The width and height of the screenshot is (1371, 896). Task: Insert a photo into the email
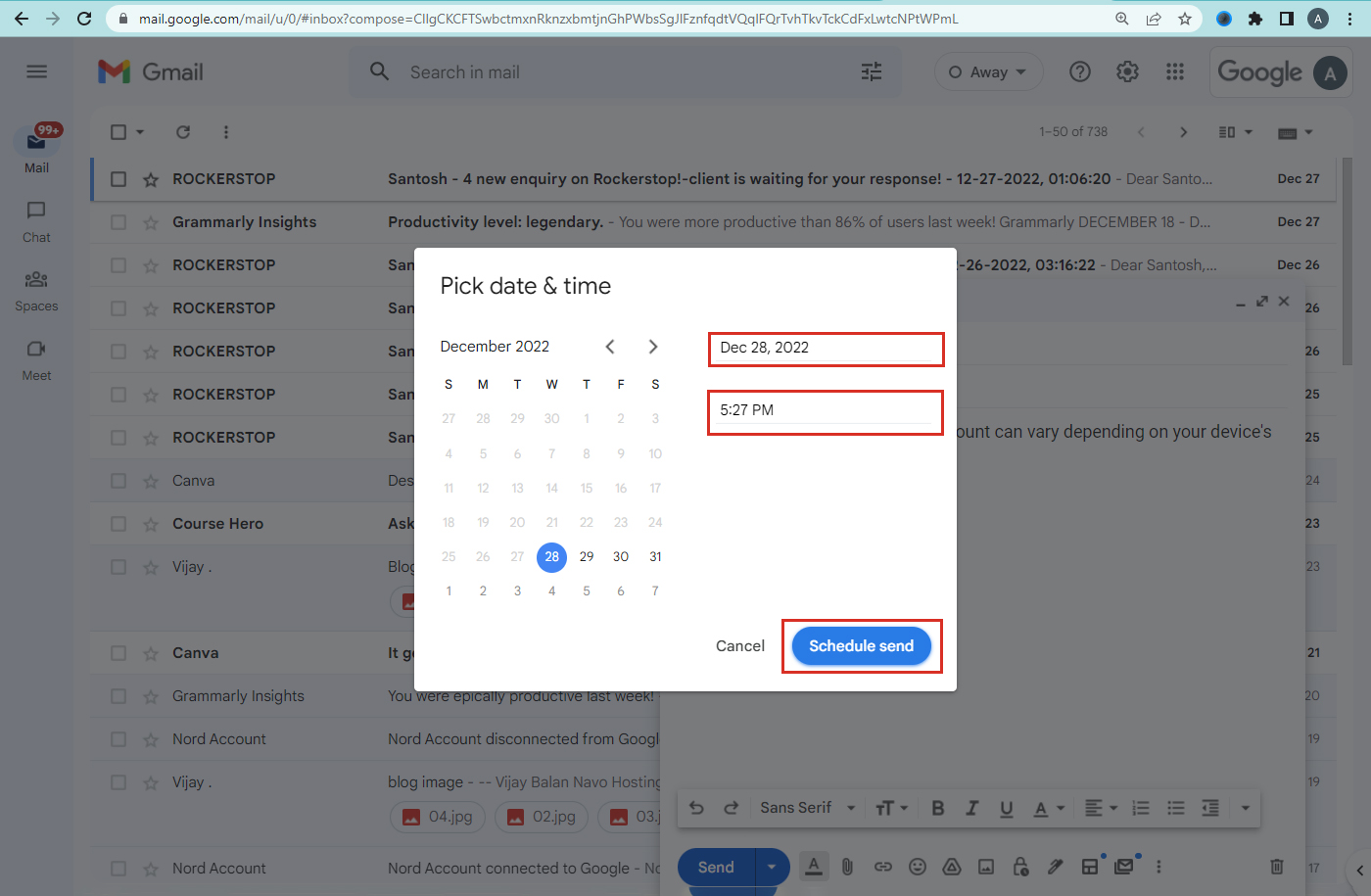pyautogui.click(x=986, y=867)
